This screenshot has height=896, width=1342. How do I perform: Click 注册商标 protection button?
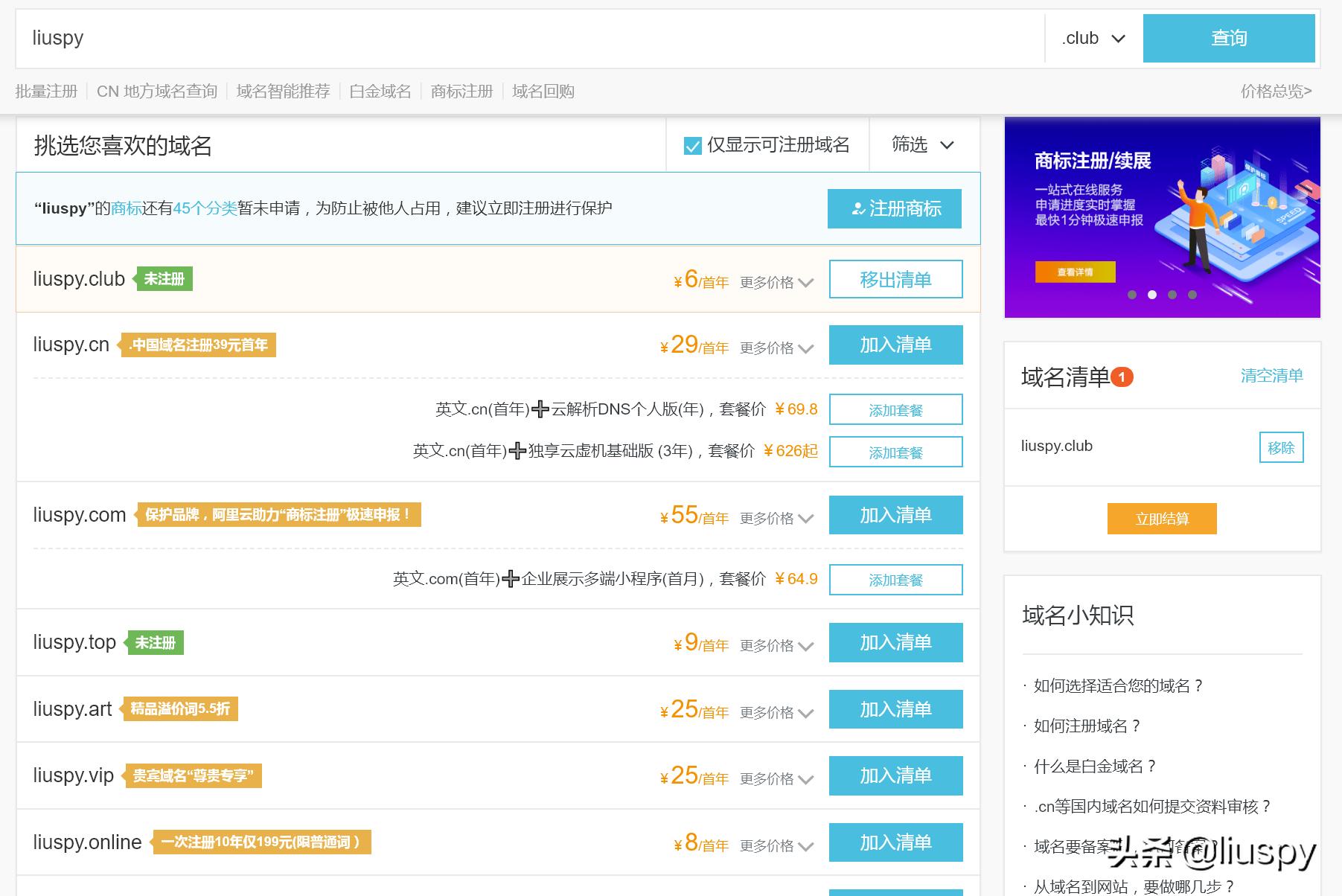pos(894,209)
